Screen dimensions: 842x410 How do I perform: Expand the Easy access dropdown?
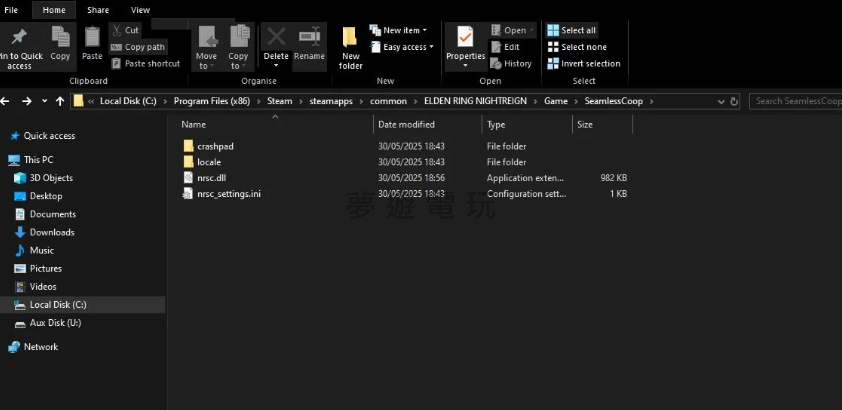click(407, 47)
